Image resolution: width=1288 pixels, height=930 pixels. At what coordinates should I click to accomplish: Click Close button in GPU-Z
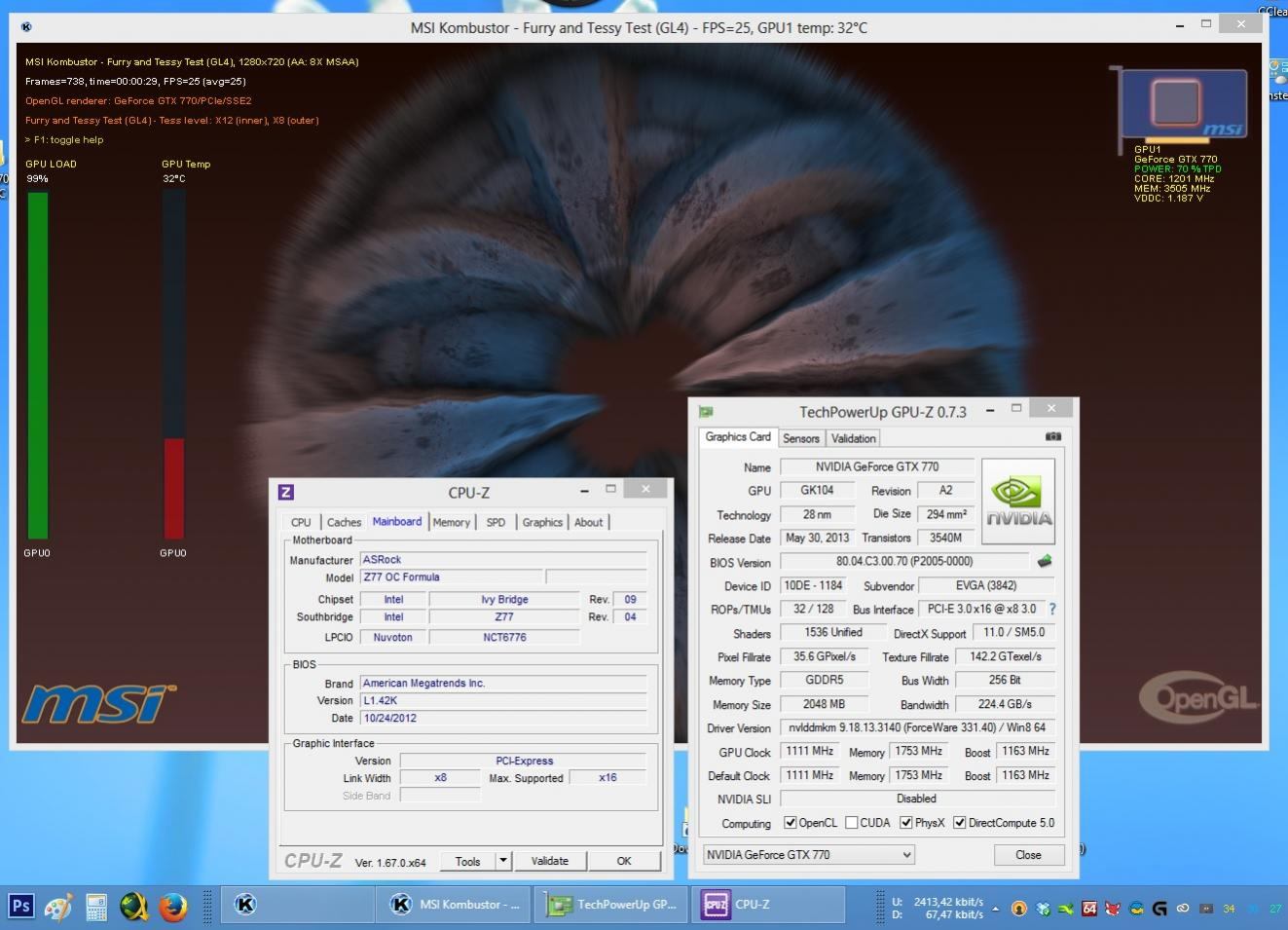click(1028, 855)
